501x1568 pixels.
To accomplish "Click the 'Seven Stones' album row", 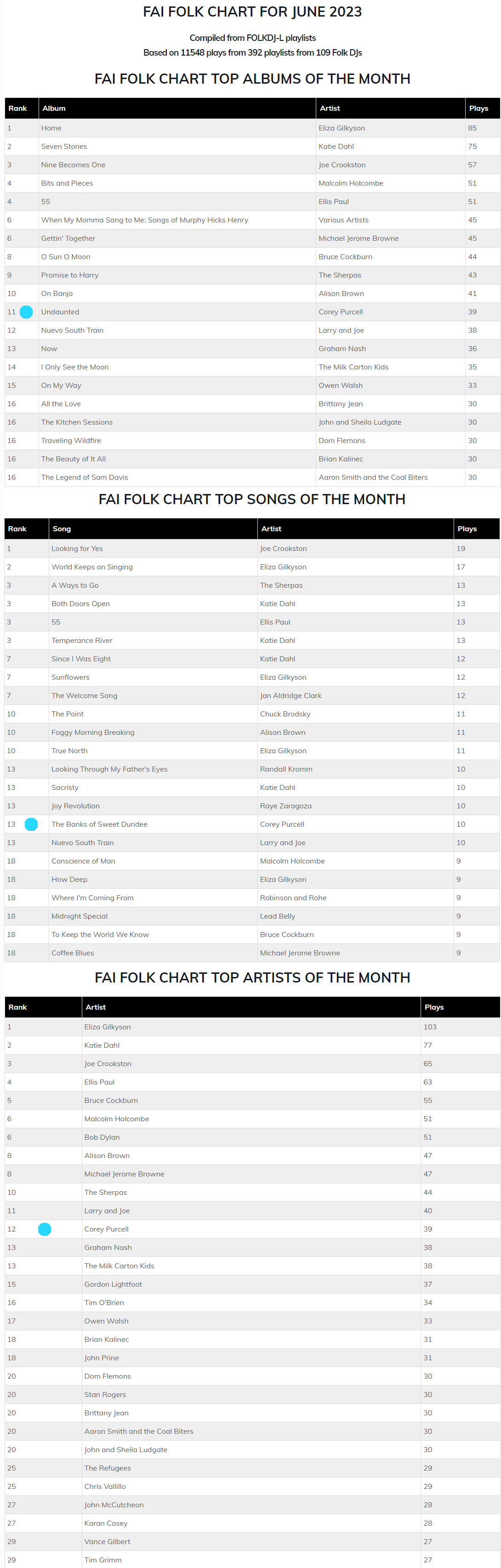I will 64,147.
